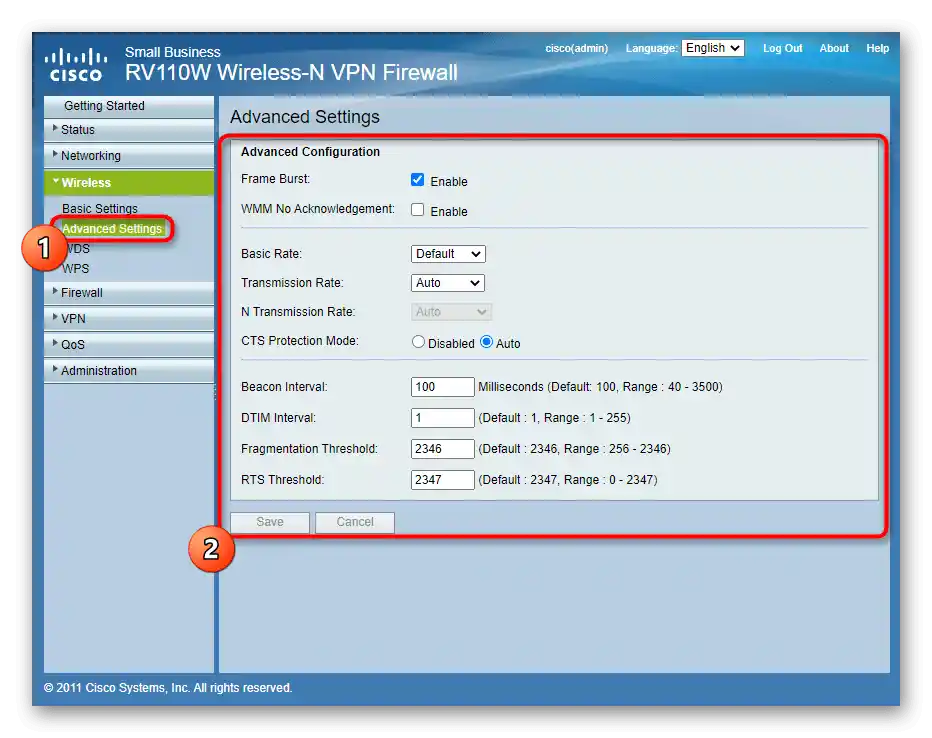Open Wireless Advanced Settings page
Viewport: 932px width, 738px height.
pos(112,229)
